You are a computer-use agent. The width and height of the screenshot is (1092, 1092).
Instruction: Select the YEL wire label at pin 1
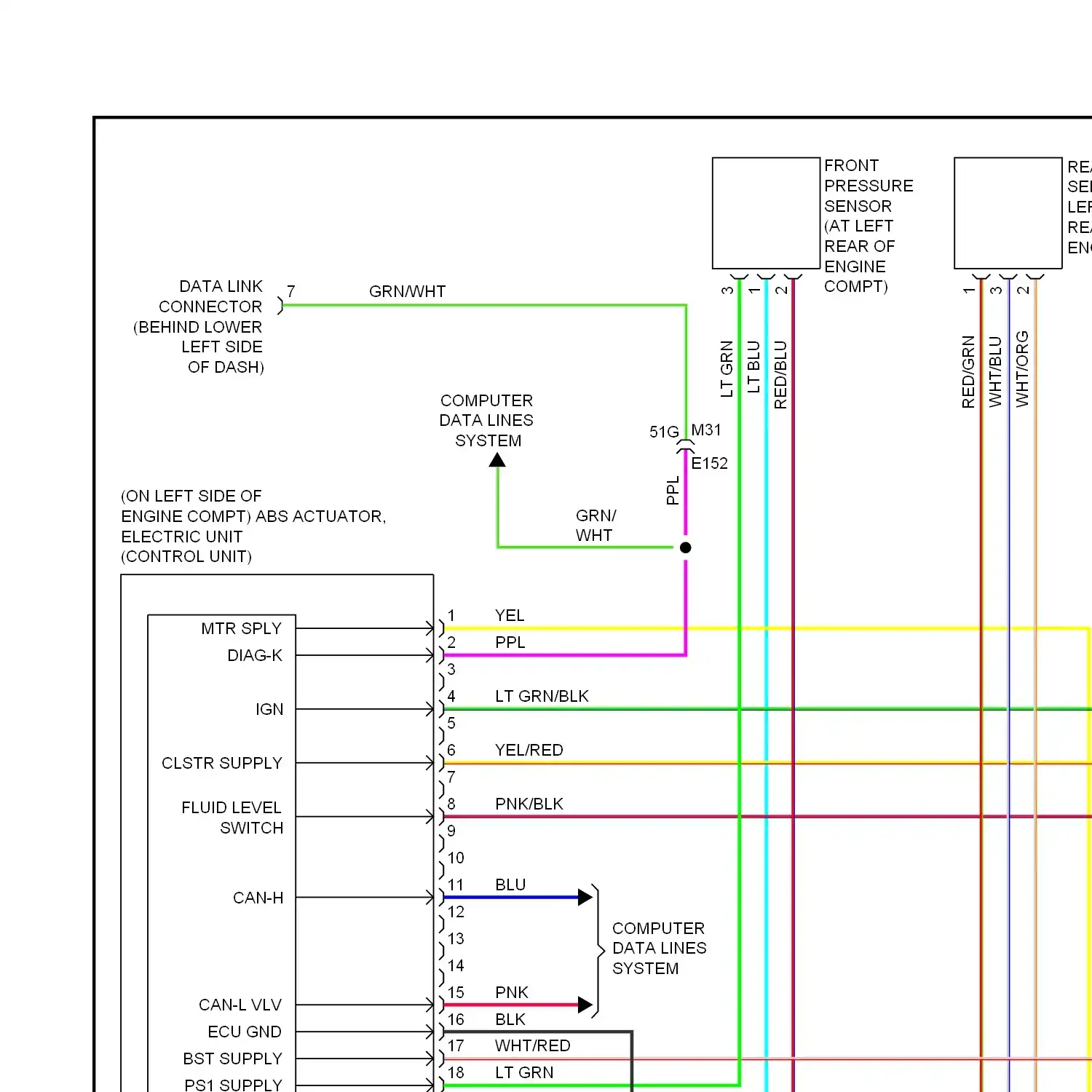click(510, 615)
